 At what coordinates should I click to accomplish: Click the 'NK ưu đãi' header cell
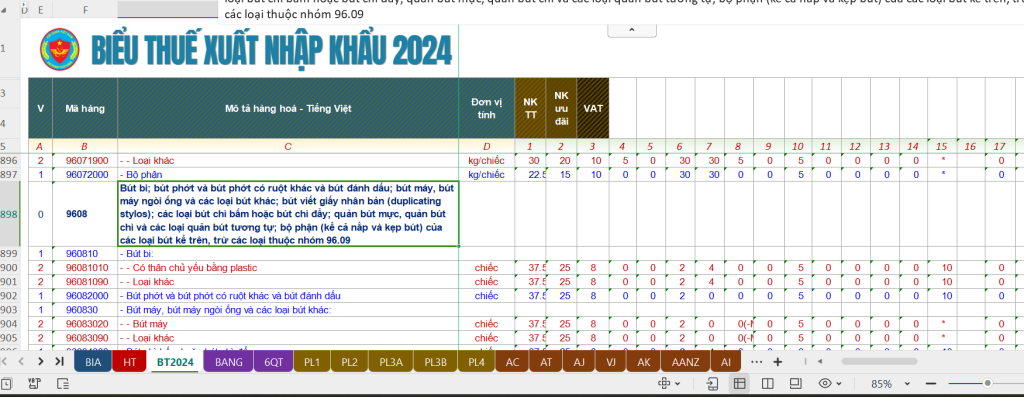[561, 108]
